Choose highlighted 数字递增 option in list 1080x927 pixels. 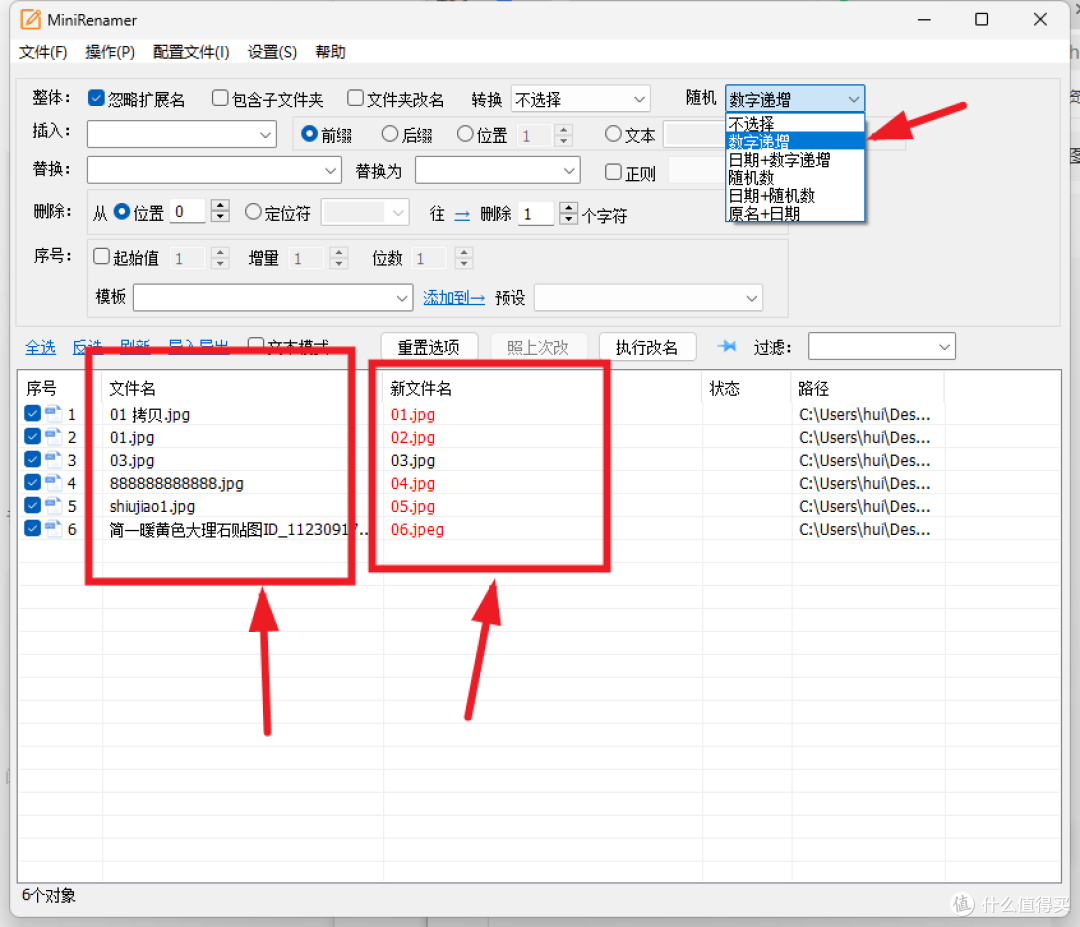(795, 142)
